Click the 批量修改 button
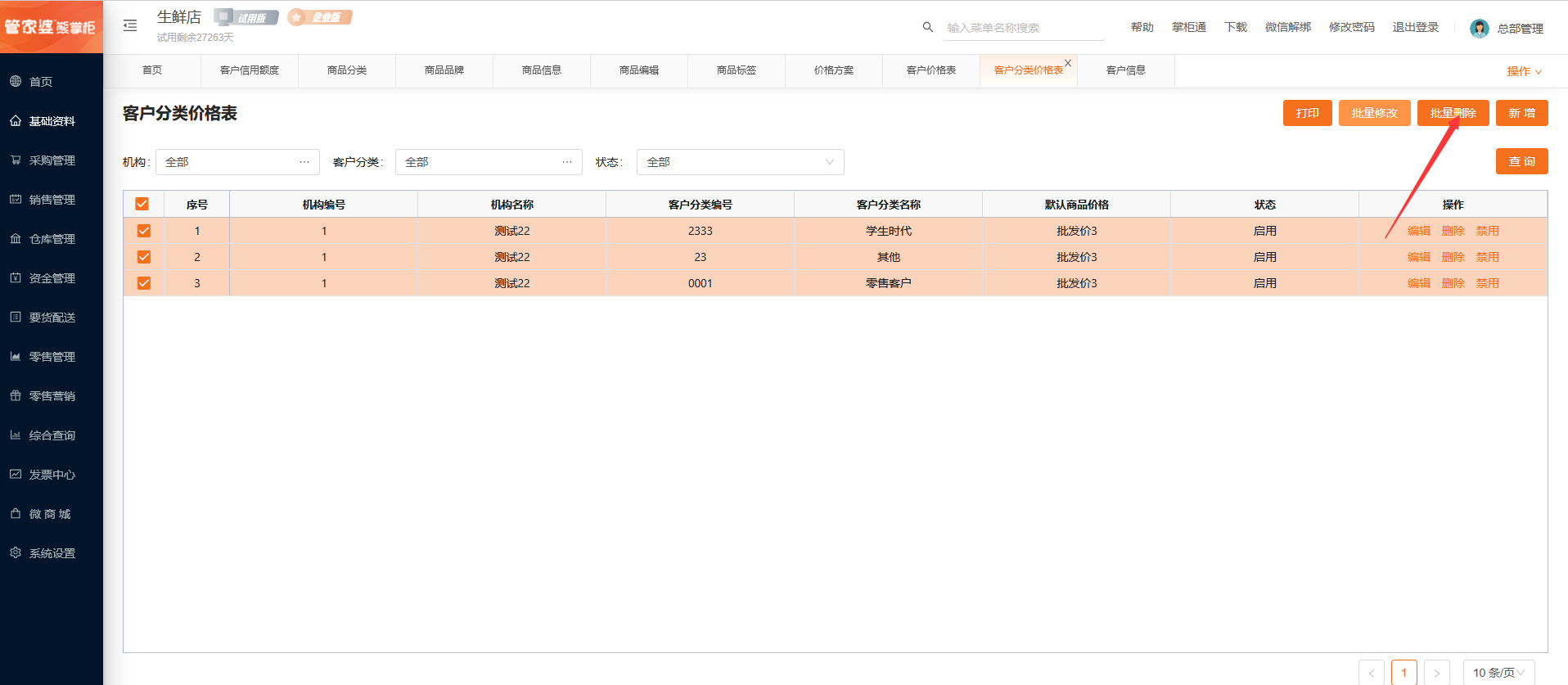Image resolution: width=1568 pixels, height=685 pixels. 1375,113
